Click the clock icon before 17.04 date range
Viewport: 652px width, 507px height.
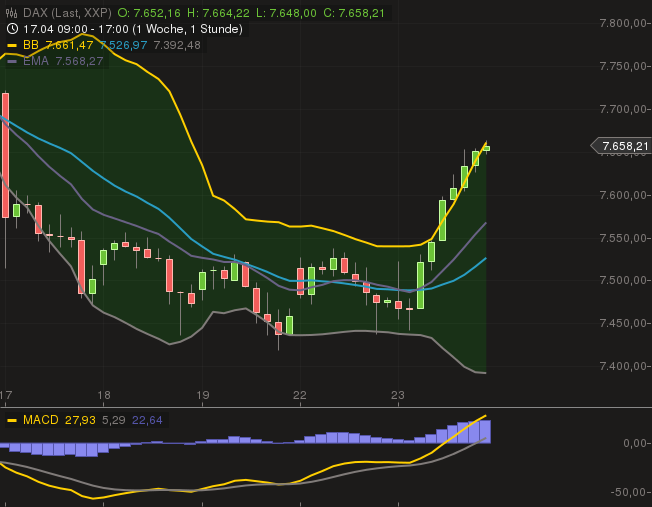point(12,29)
